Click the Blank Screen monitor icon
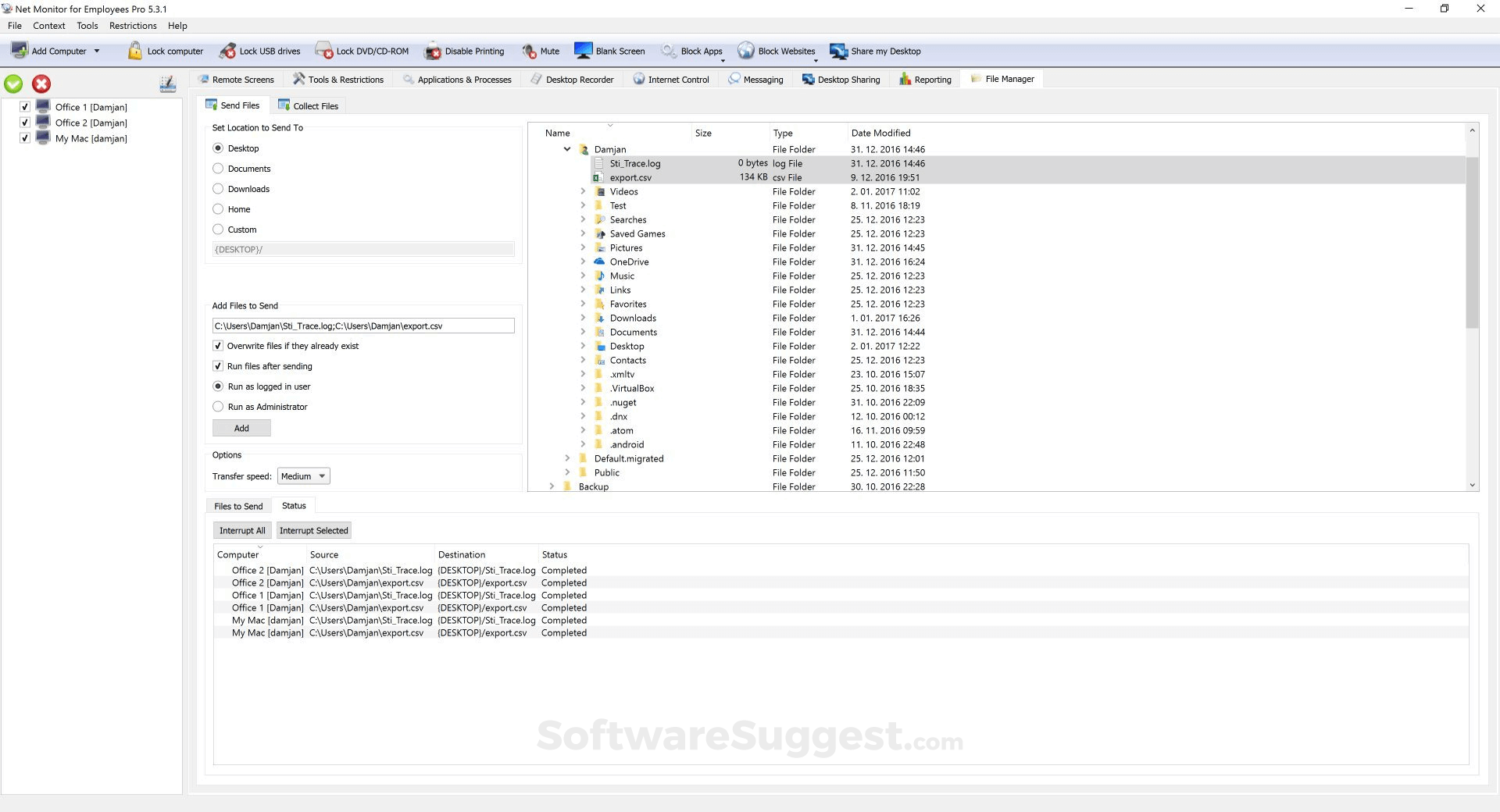This screenshot has width=1500, height=812. 583,52
